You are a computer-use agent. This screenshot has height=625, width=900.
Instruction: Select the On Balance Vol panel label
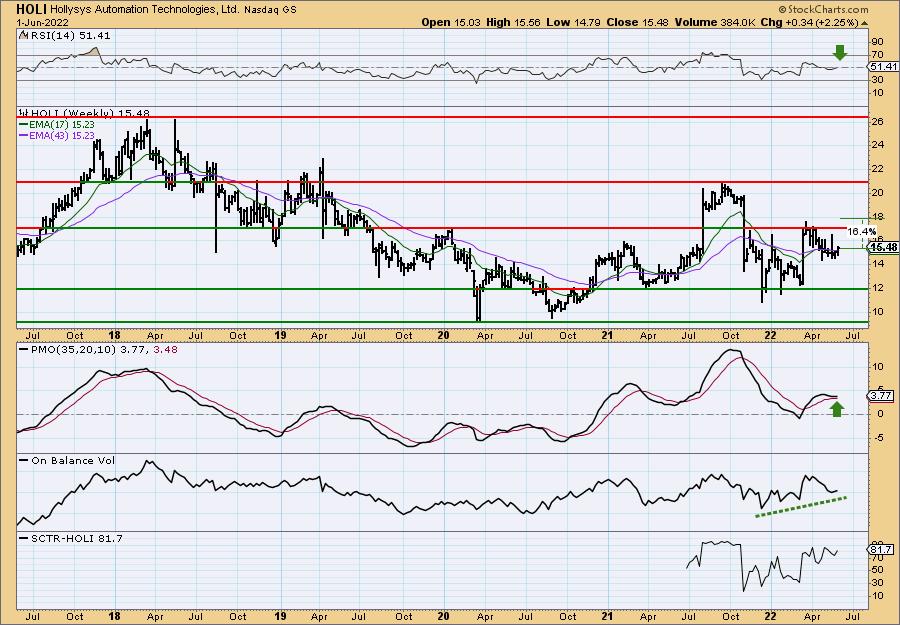coord(72,460)
